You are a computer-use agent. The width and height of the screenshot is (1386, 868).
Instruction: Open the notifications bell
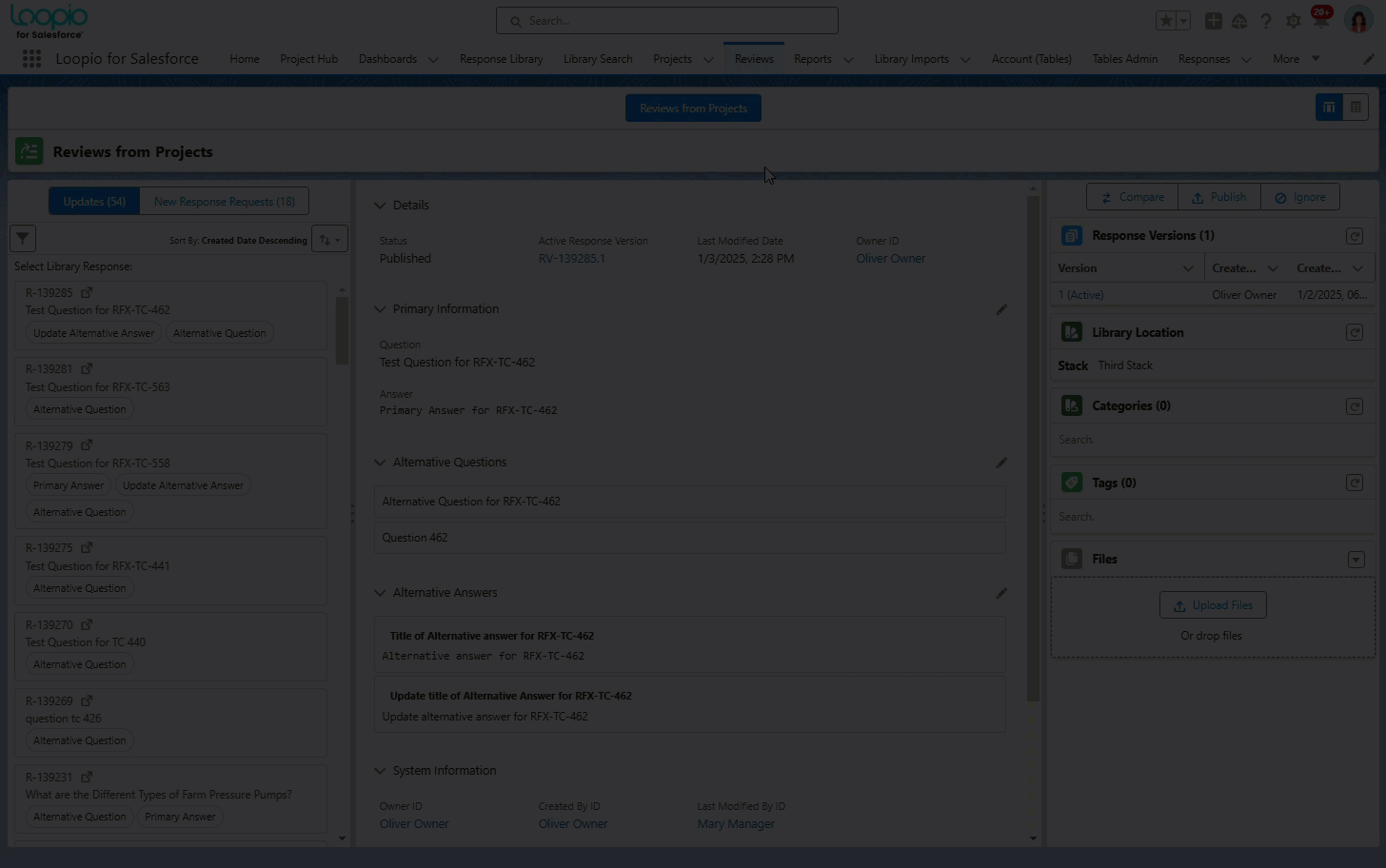pyautogui.click(x=1320, y=21)
